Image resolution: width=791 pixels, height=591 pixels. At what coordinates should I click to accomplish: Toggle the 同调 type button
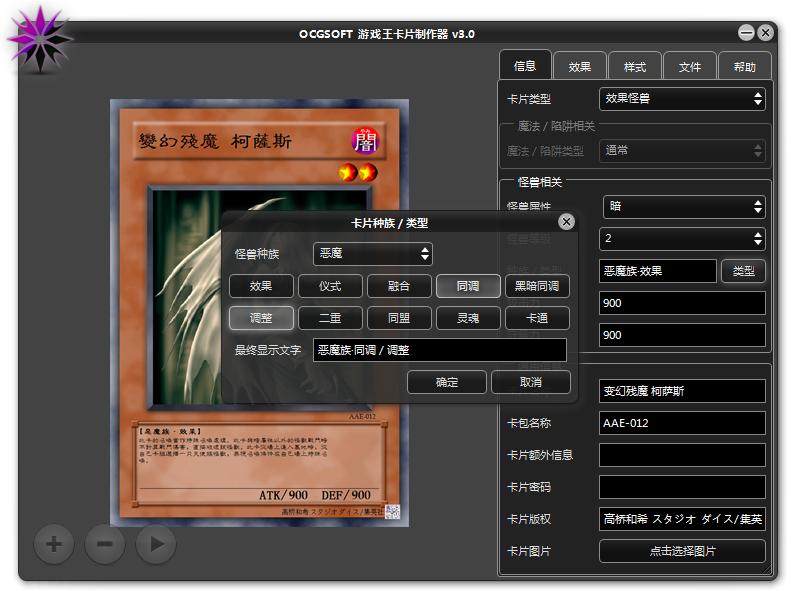467,286
